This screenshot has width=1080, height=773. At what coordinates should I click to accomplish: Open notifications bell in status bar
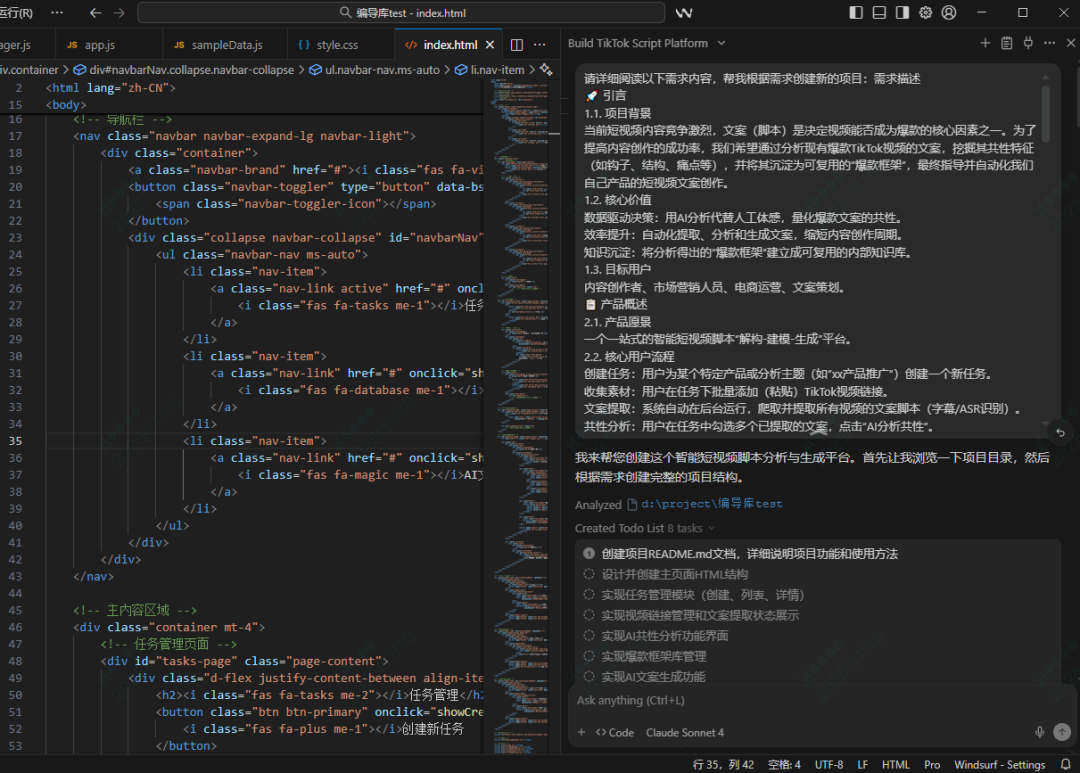pyautogui.click(x=1066, y=764)
